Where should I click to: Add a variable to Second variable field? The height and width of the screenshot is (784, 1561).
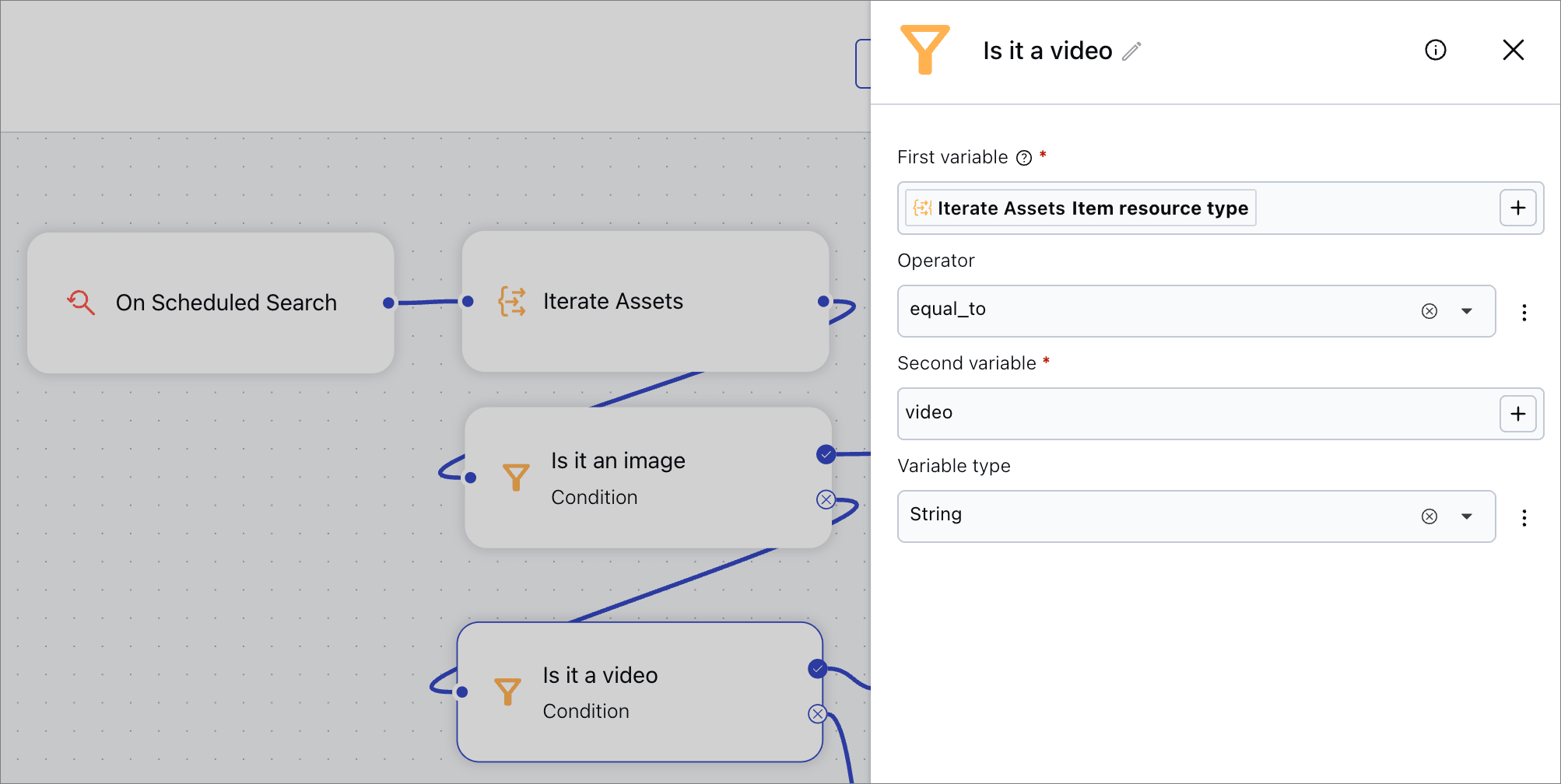click(x=1517, y=414)
